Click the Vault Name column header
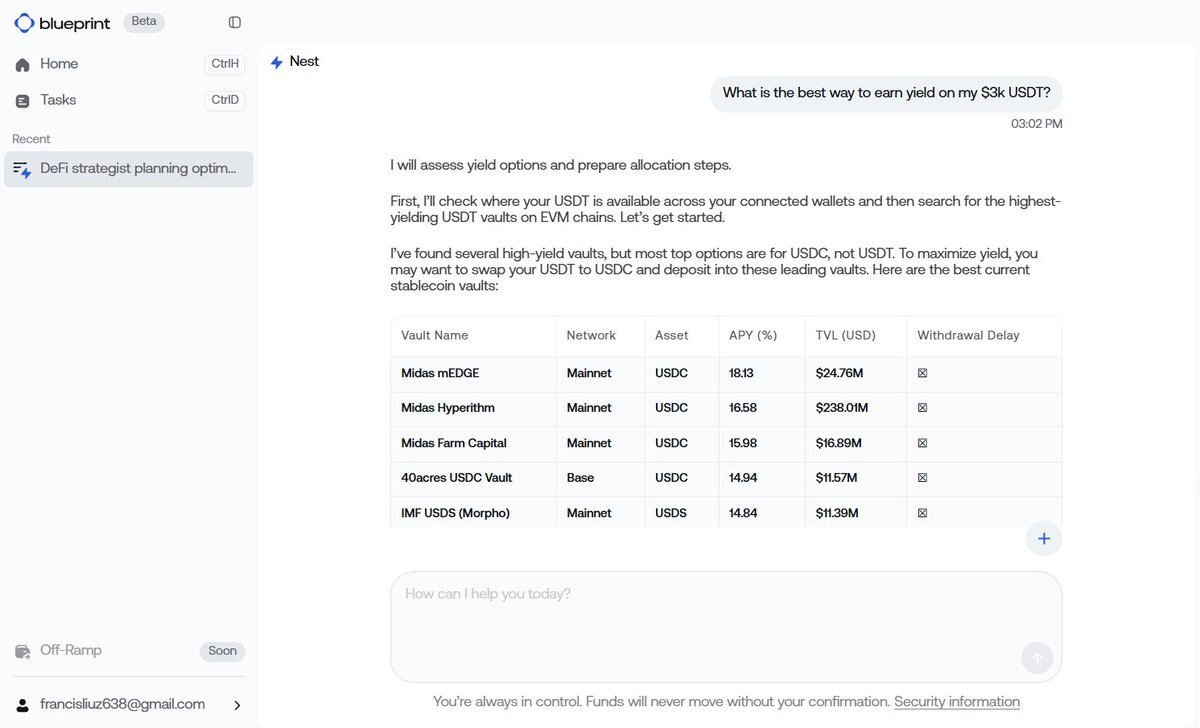This screenshot has height=728, width=1200. (435, 335)
